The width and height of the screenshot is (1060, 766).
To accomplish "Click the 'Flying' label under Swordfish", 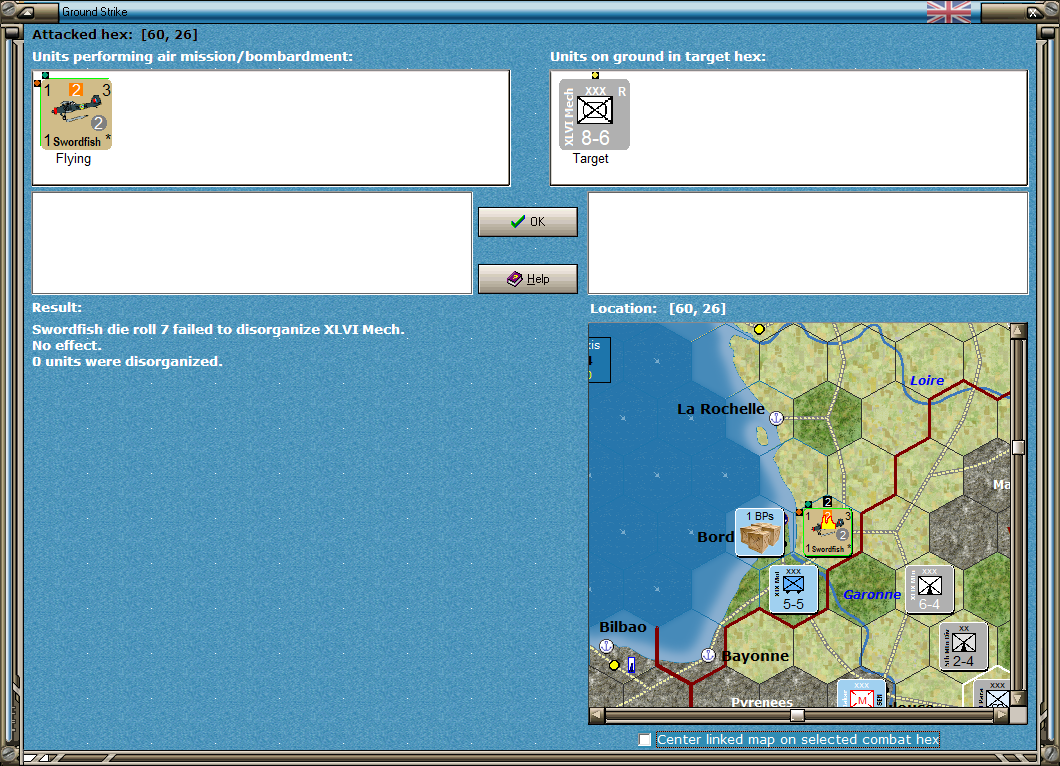I will [x=73, y=159].
